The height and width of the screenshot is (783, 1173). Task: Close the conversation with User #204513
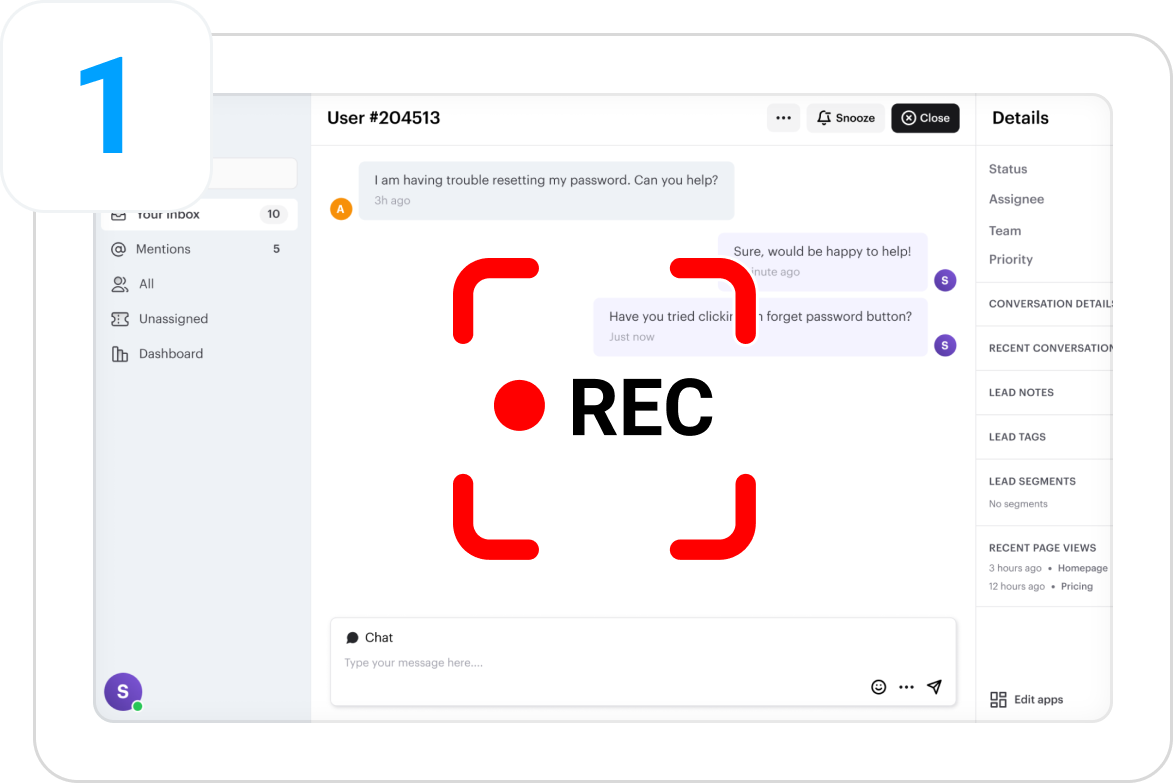pos(925,118)
